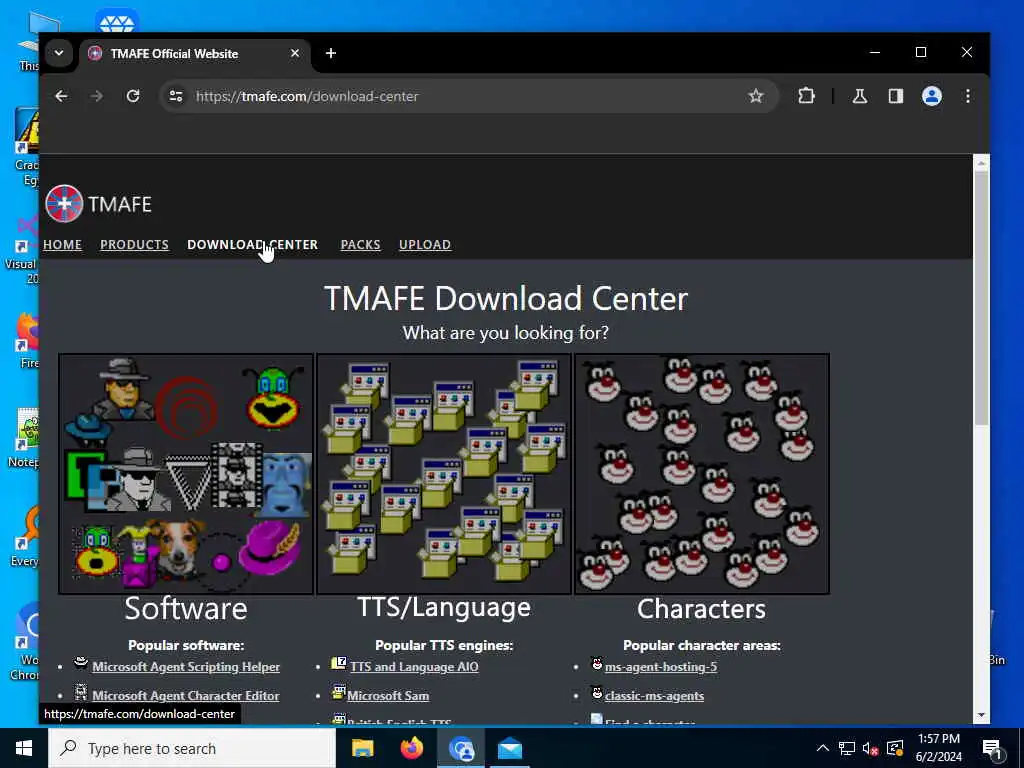This screenshot has height=768, width=1024.
Task: Click the scrollbar down arrow
Action: [981, 715]
